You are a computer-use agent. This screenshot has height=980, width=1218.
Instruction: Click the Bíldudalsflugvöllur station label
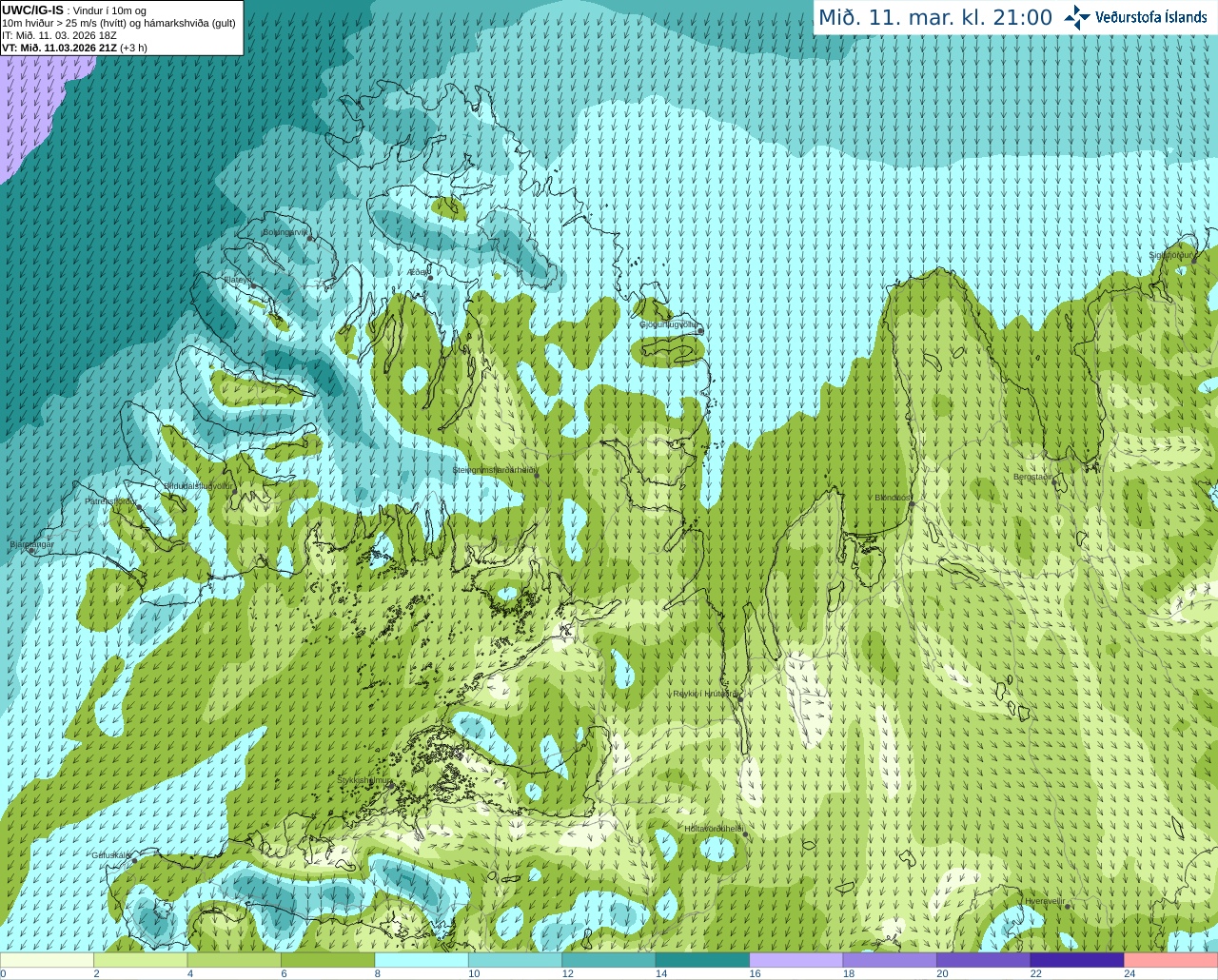[x=199, y=485]
